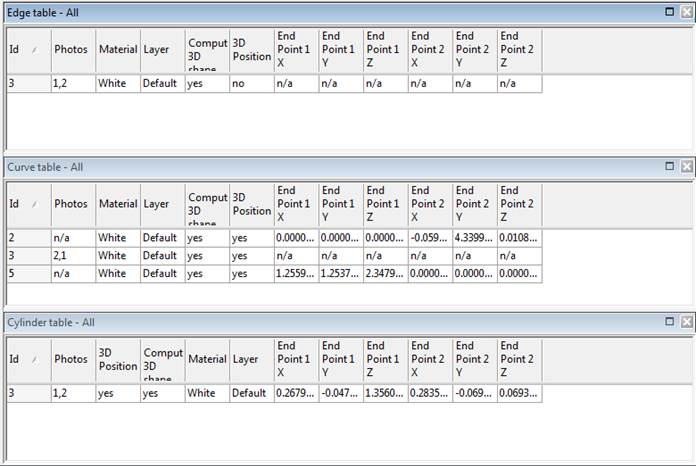Viewport: 696px width, 466px height.
Task: Maximize the Cylinder table panel
Action: click(670, 322)
